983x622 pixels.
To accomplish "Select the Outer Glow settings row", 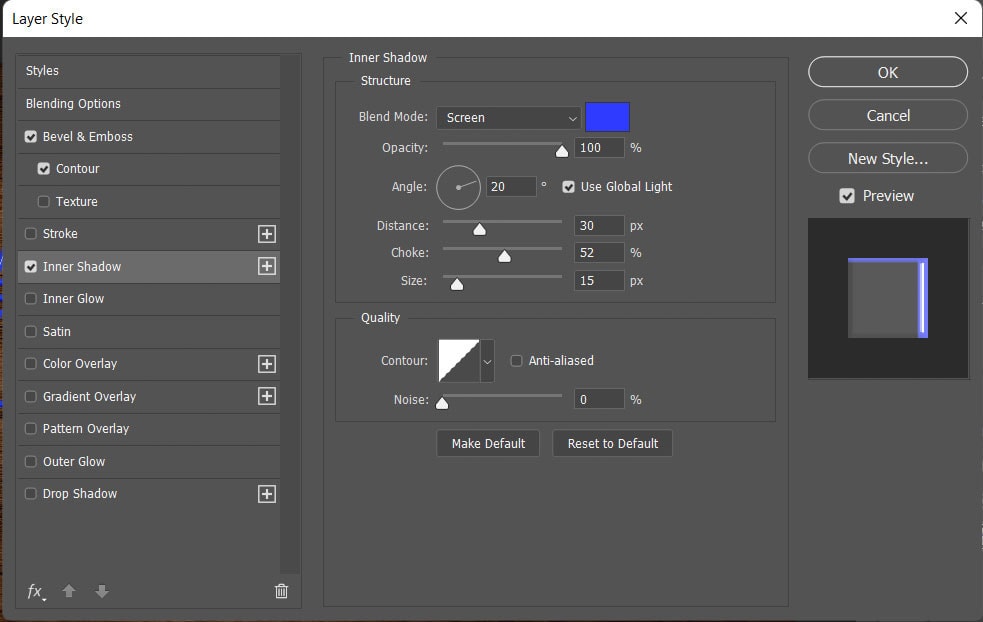I will (x=149, y=461).
